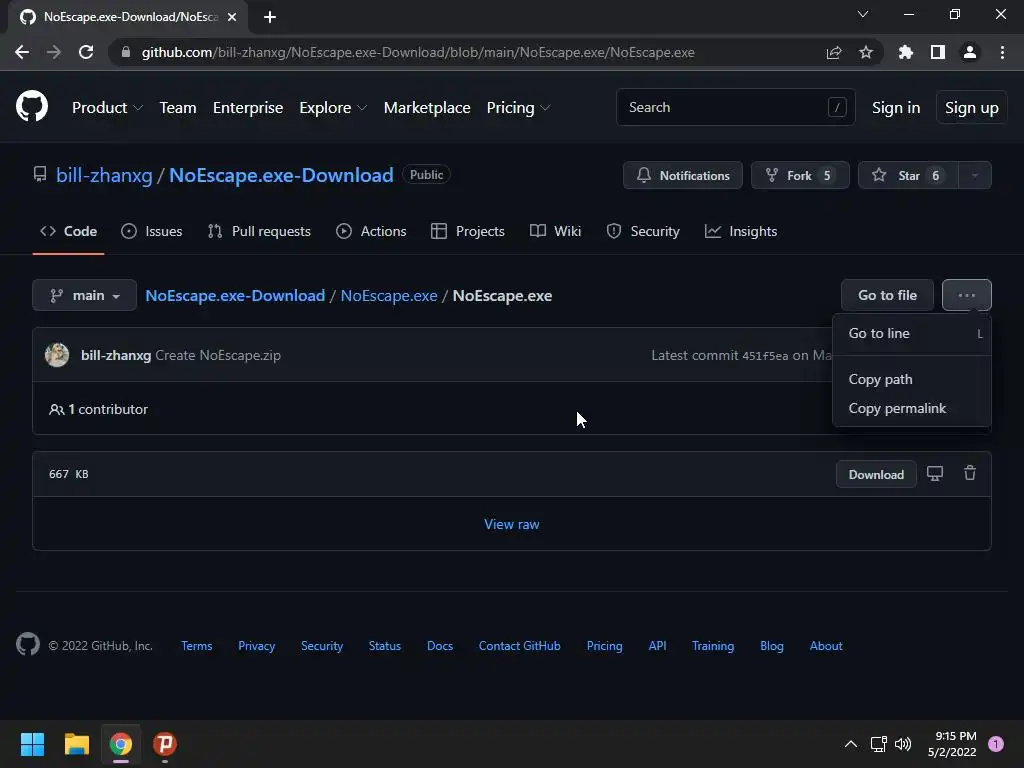Select Copy permalink from the menu
The image size is (1024, 768).
(x=912, y=408)
